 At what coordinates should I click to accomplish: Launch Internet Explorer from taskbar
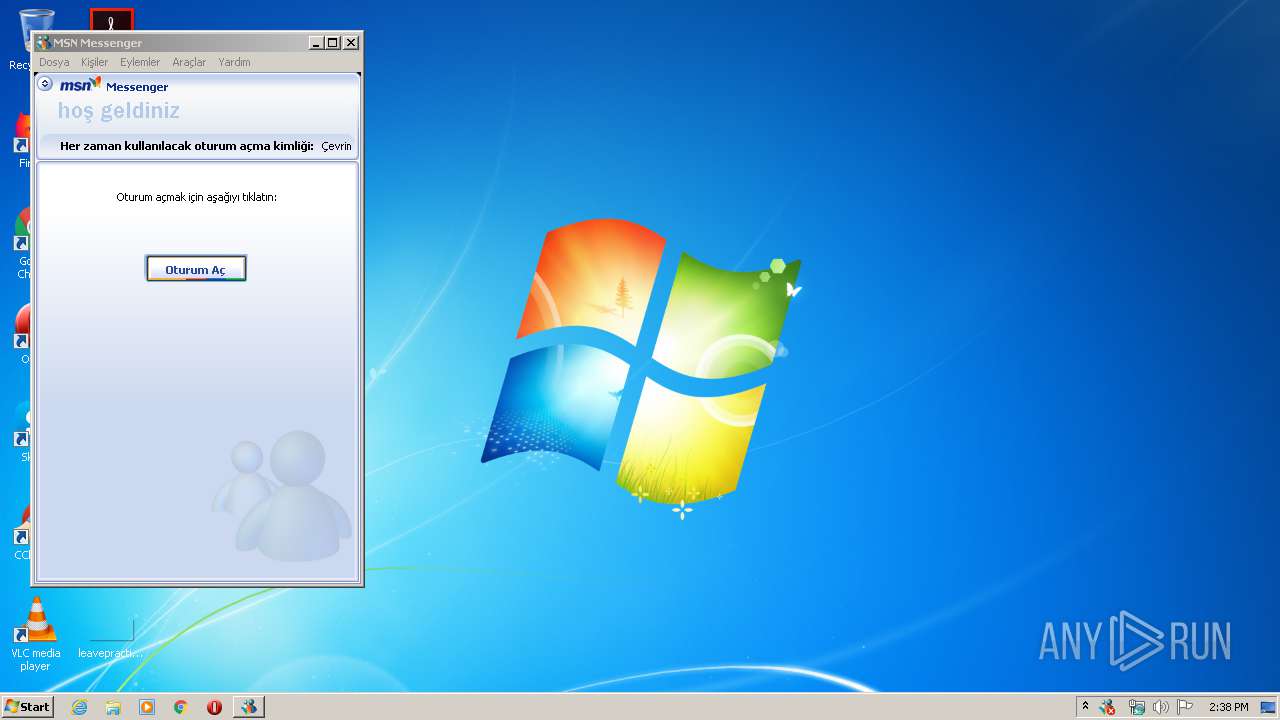pos(79,707)
